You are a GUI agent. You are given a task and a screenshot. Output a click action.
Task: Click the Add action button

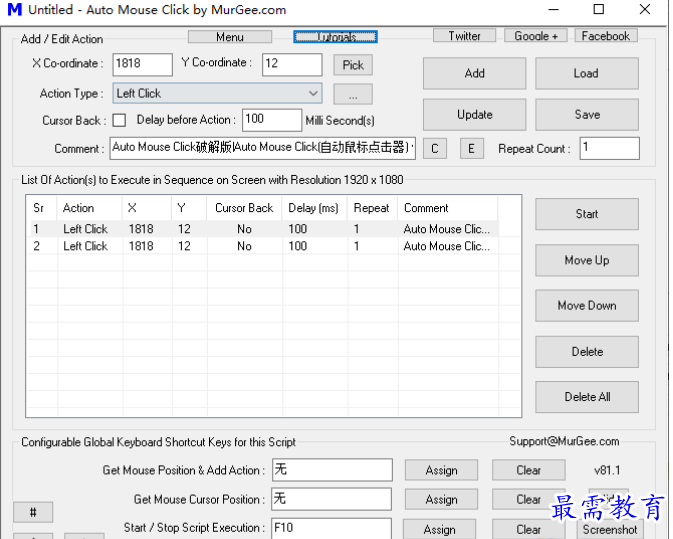pyautogui.click(x=474, y=73)
